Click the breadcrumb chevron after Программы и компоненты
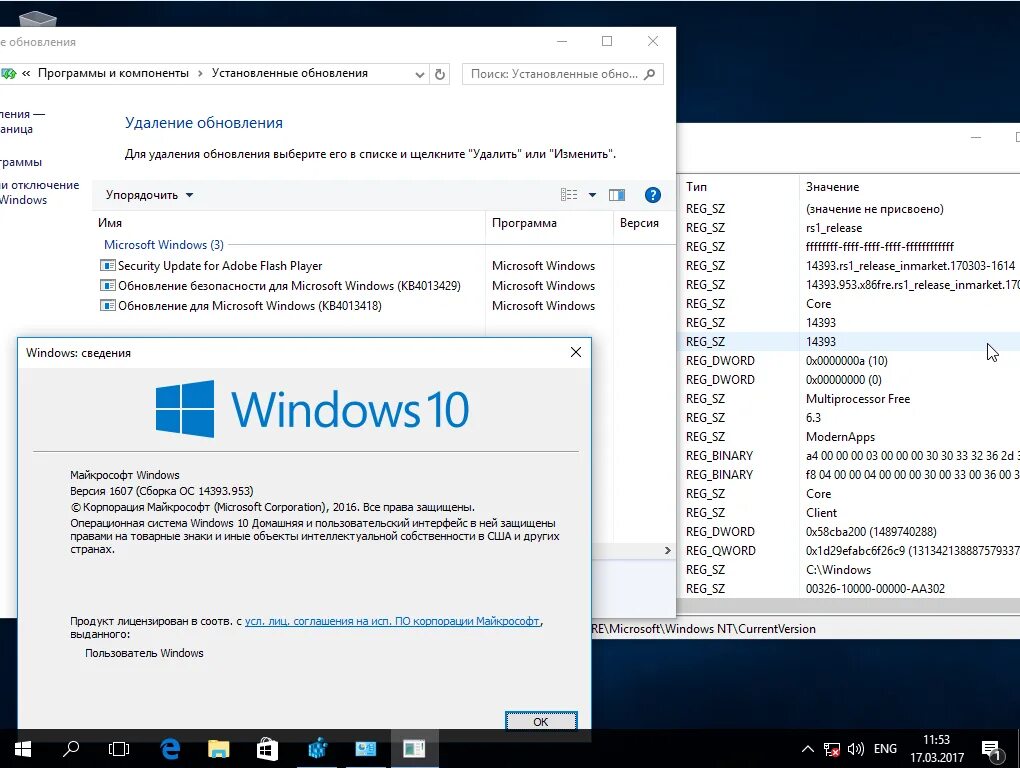Image resolution: width=1020 pixels, height=768 pixels. (200, 73)
